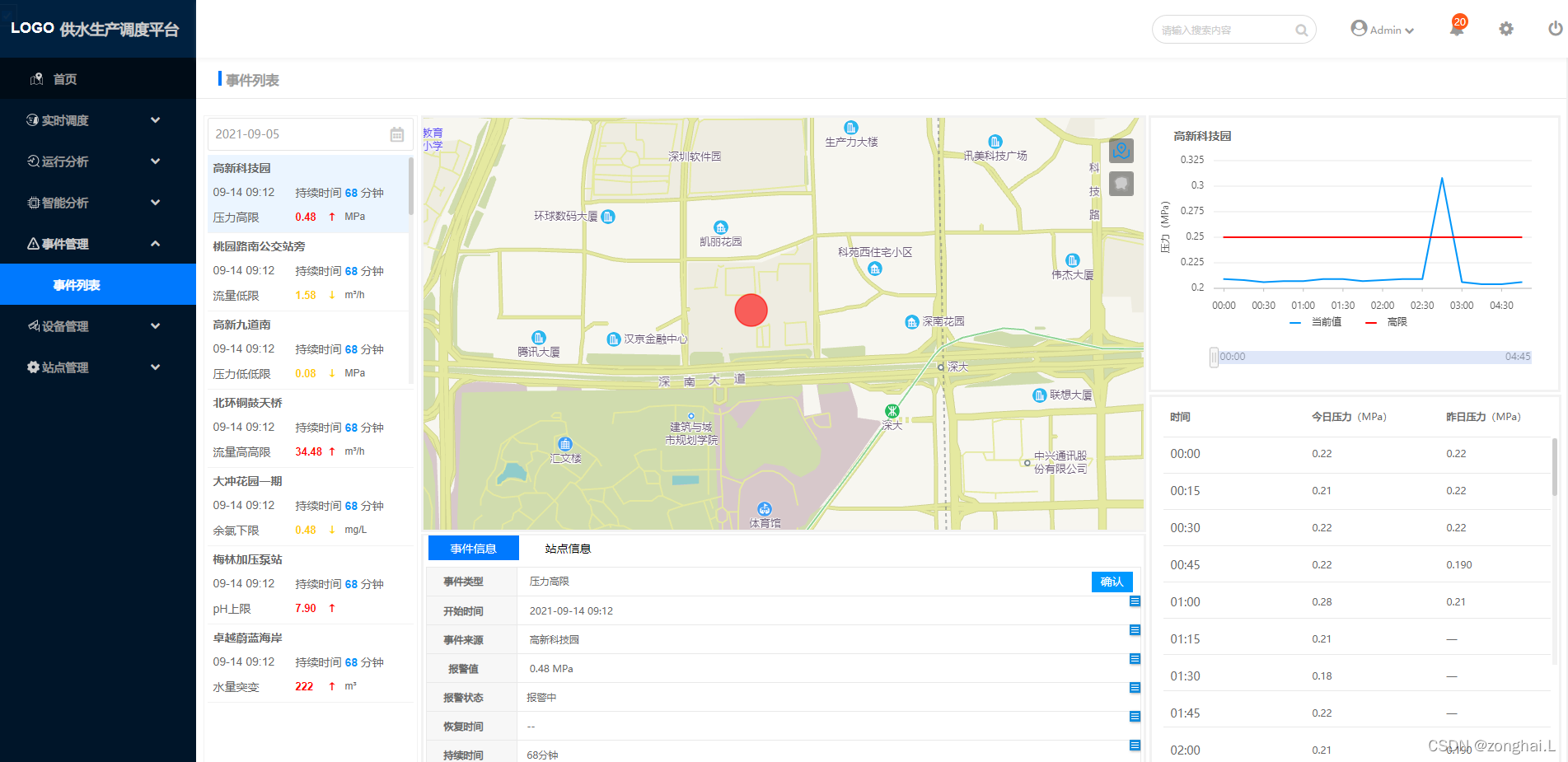Click the 腾讯大厦 map marker
Viewport: 1568px width, 762px height.
tap(539, 338)
